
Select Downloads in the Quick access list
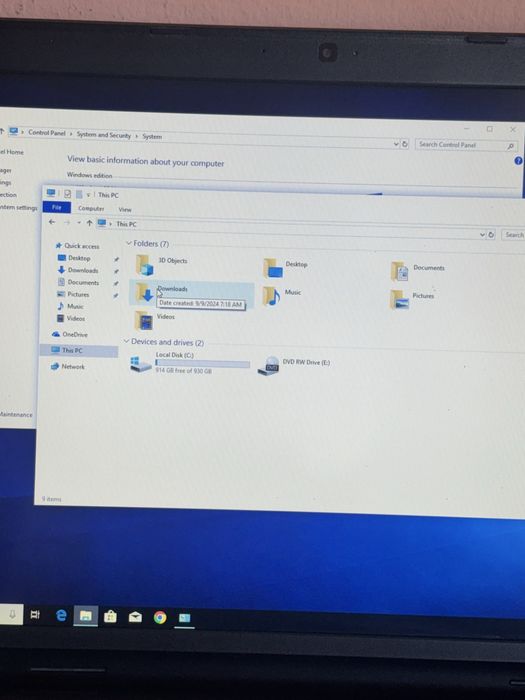78,270
